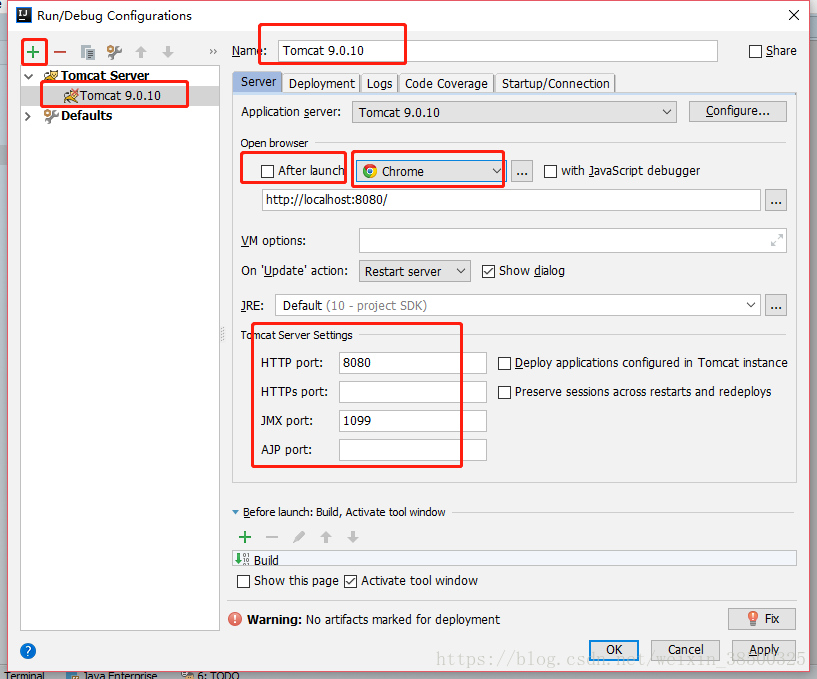This screenshot has height=679, width=817.
Task: Select Tomcat 9.0.10 in the configuration tree
Action: 120,96
